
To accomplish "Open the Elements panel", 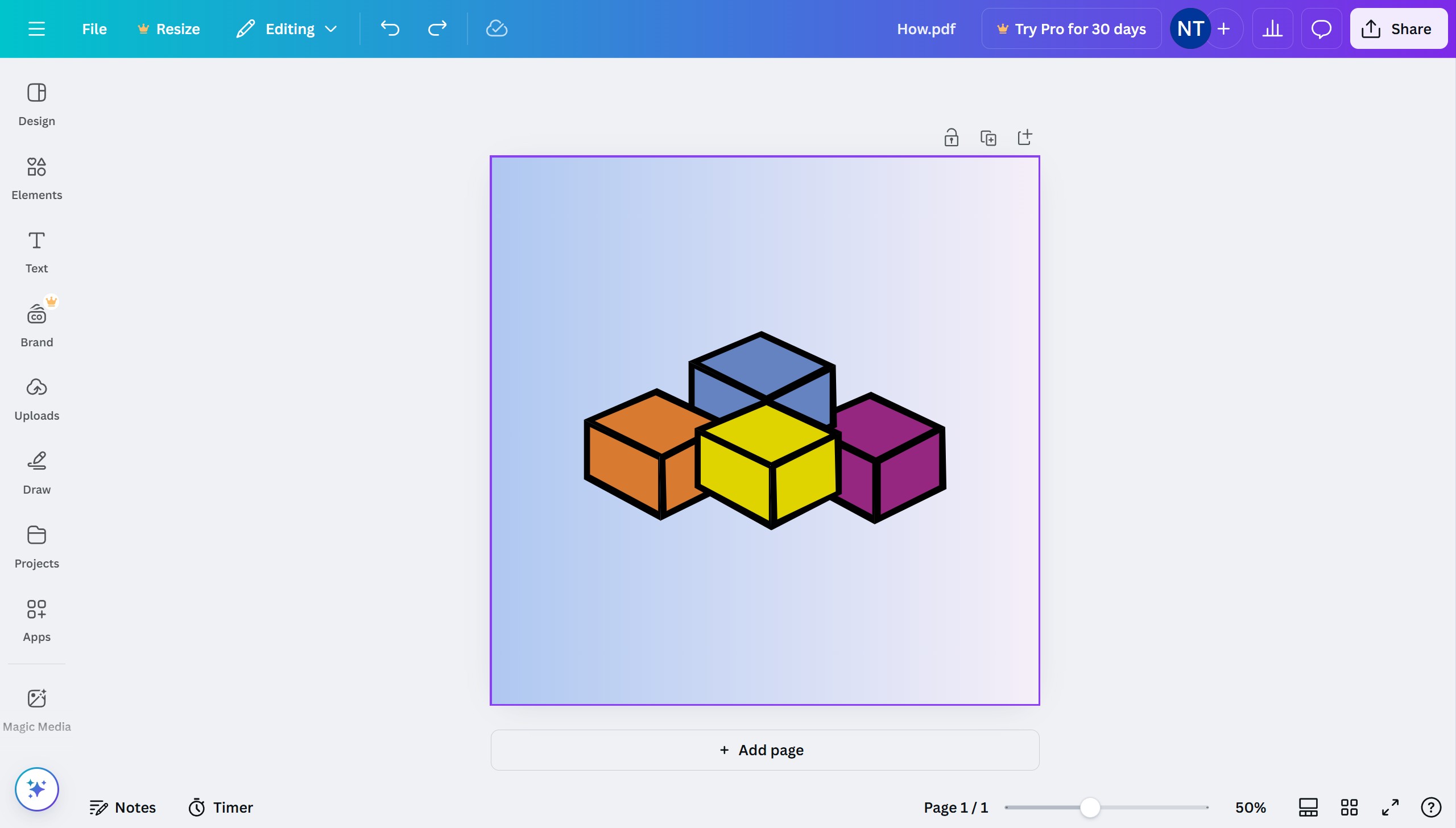I will coord(36,179).
